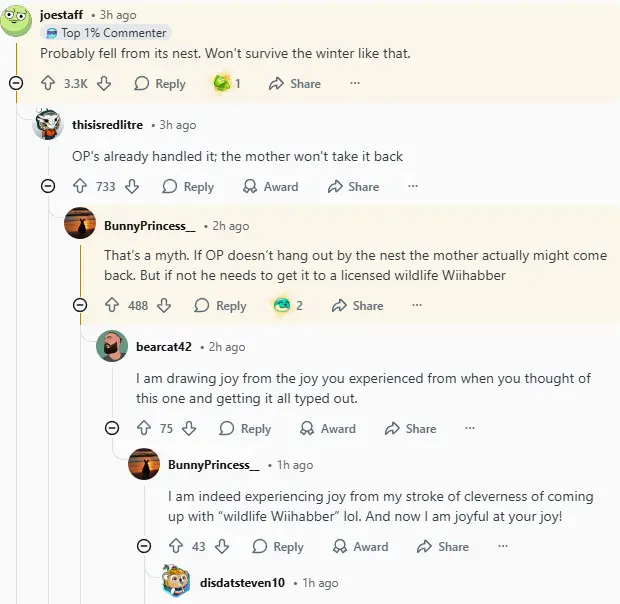Upvote thisisredlitre's comment
The height and width of the screenshot is (604, 620).
[80, 186]
